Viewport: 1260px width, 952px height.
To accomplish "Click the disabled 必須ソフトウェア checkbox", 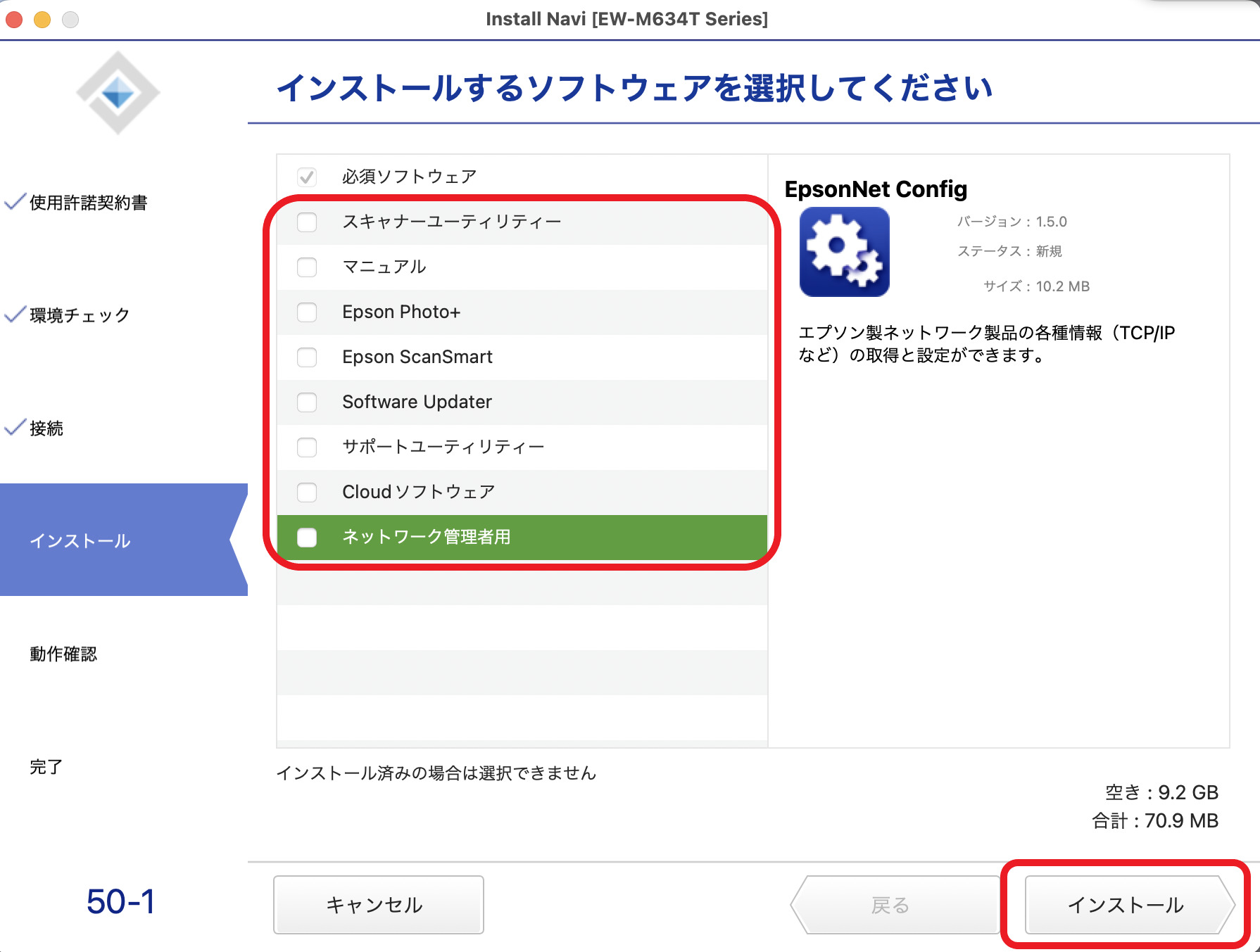I will (x=307, y=177).
